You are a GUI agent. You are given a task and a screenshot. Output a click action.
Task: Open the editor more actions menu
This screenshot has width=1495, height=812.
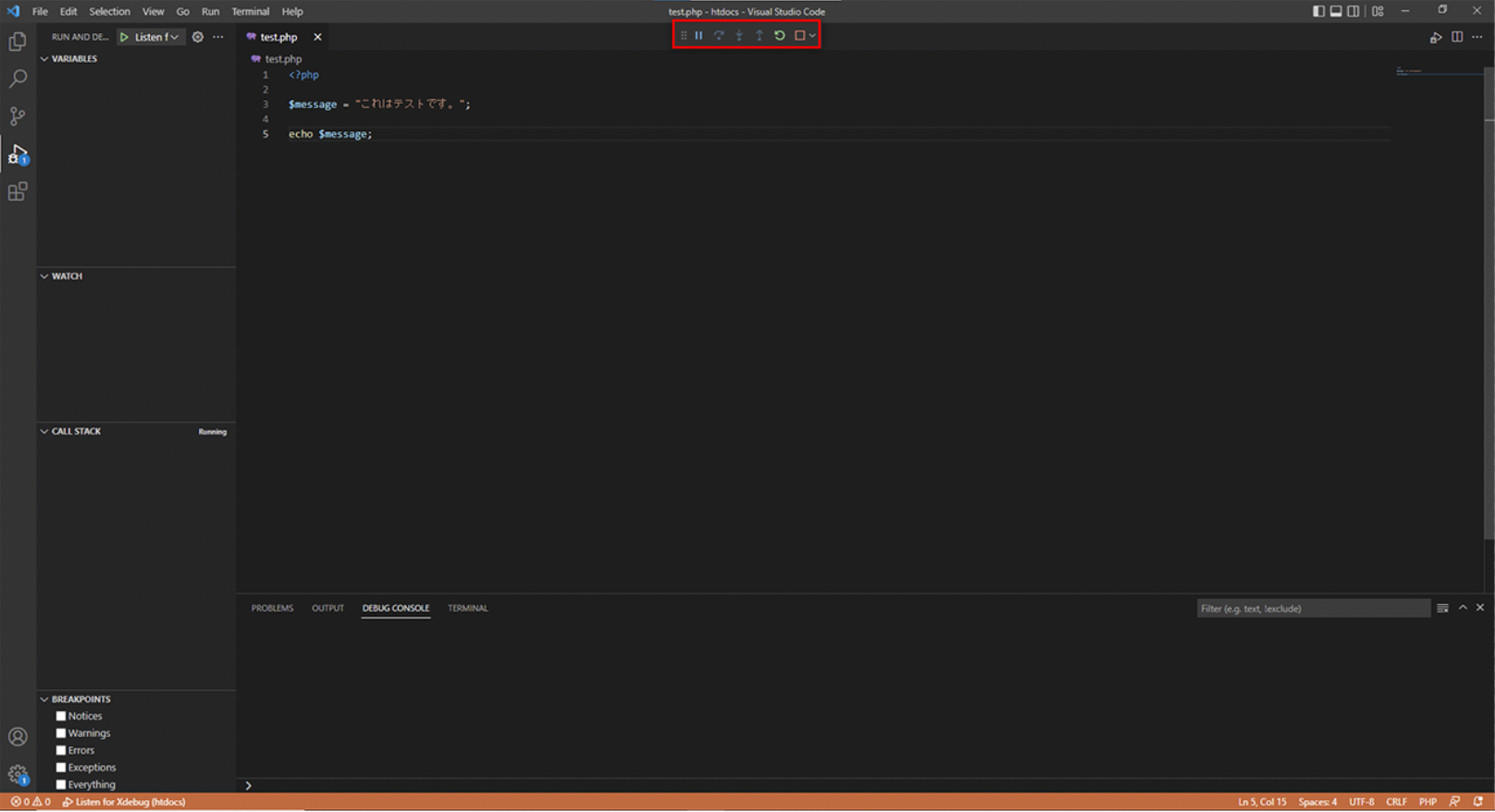pyautogui.click(x=1477, y=37)
